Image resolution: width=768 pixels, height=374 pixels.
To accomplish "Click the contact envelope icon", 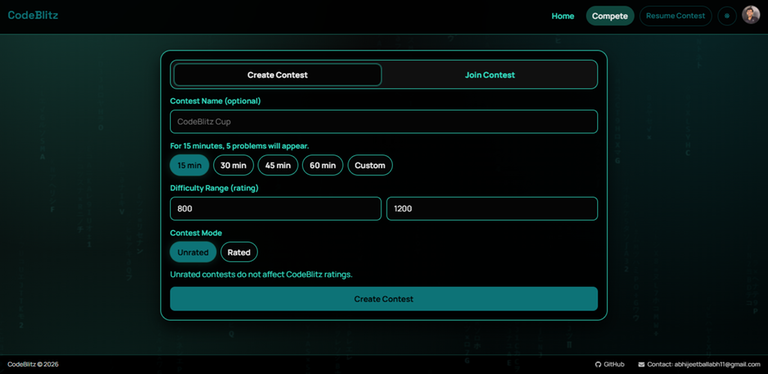I will click(642, 364).
